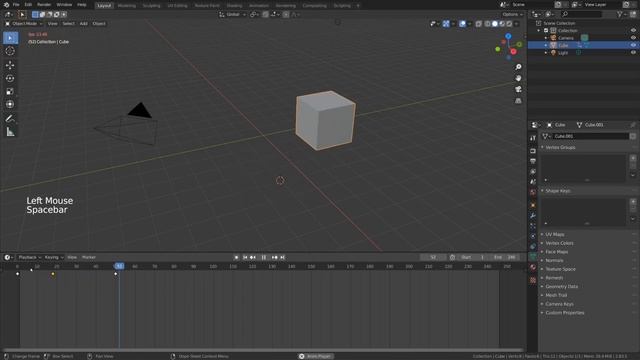The height and width of the screenshot is (360, 640).
Task: Open the Texture properties tab icon
Action: (x=533, y=280)
